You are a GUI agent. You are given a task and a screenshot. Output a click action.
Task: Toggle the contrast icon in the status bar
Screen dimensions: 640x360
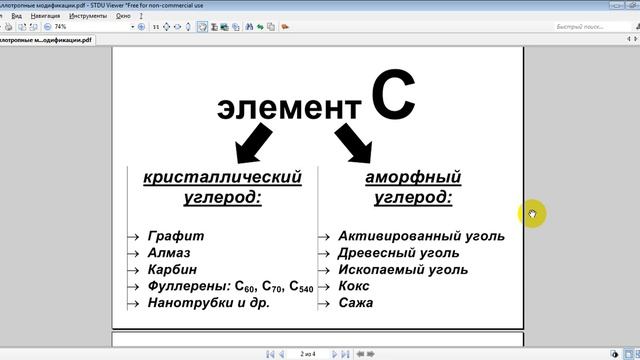pyautogui.click(x=614, y=354)
